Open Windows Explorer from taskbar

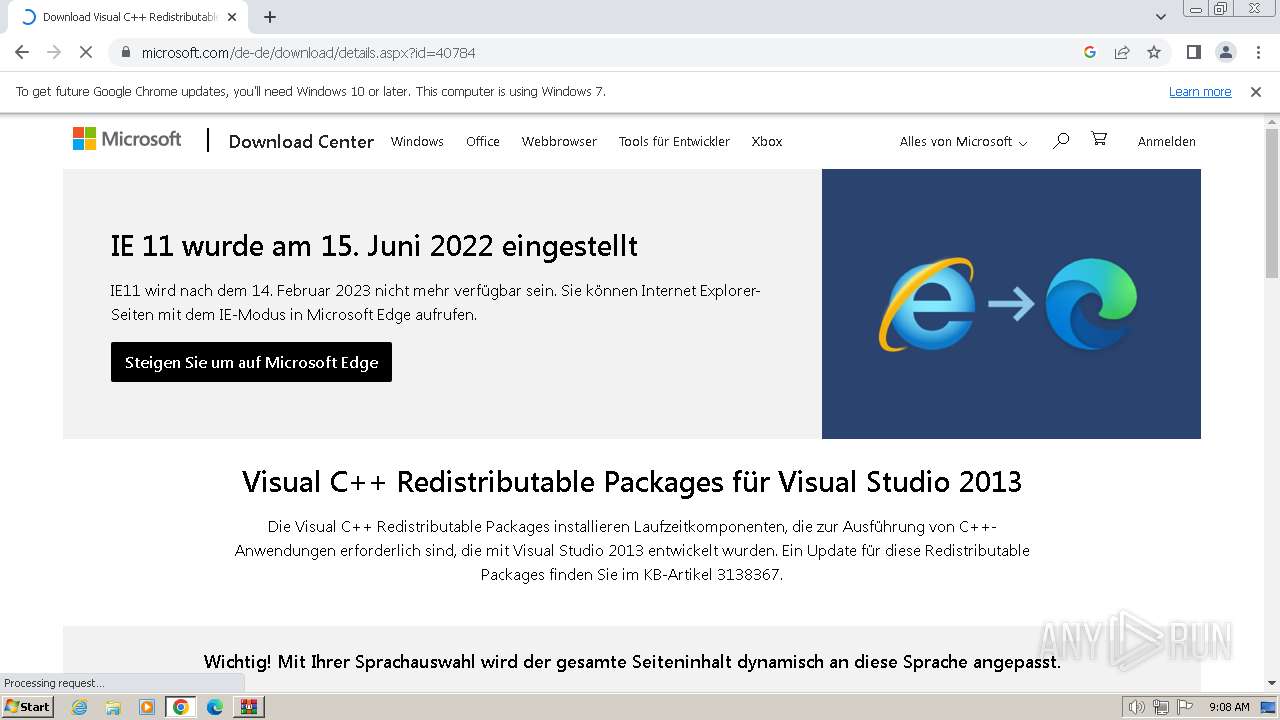[113, 707]
